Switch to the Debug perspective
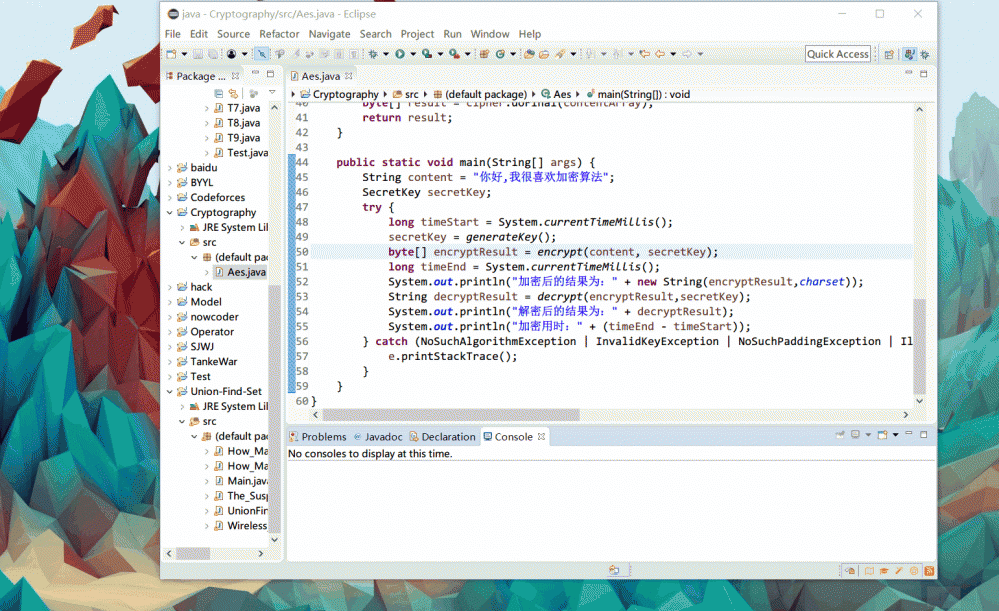 tap(924, 54)
